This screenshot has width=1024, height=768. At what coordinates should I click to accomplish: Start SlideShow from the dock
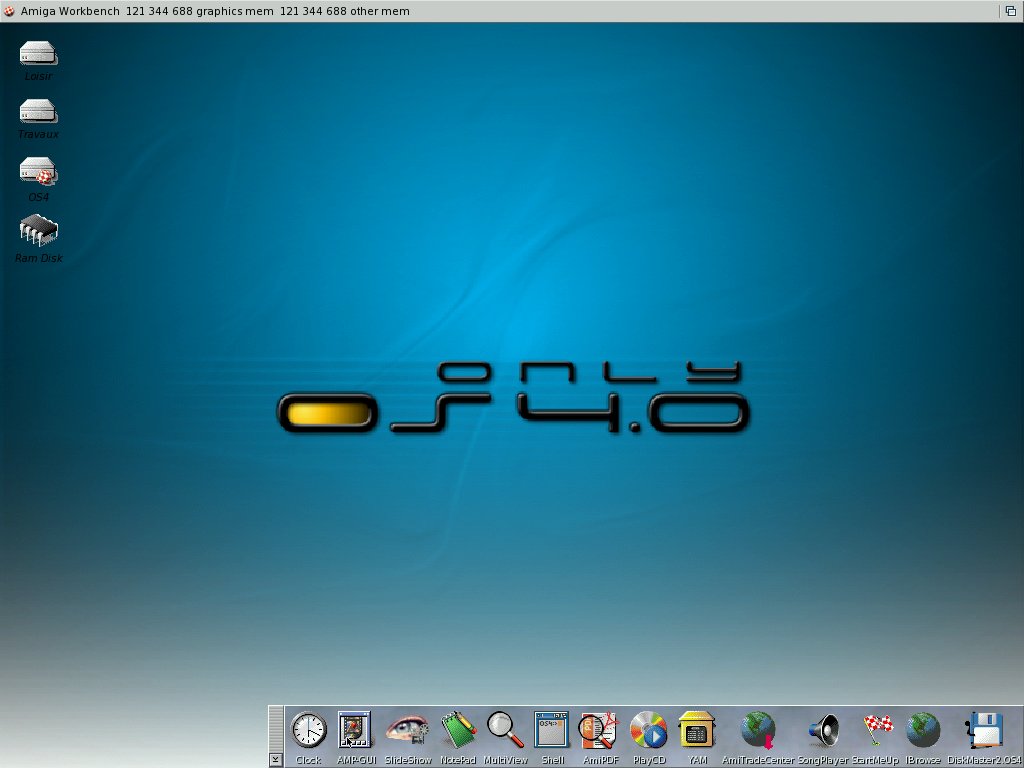pyautogui.click(x=407, y=730)
